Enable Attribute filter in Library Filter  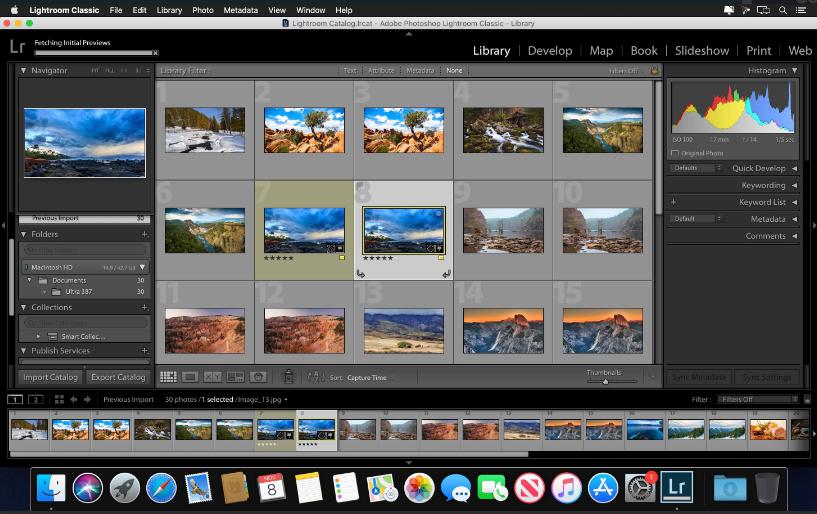(381, 70)
